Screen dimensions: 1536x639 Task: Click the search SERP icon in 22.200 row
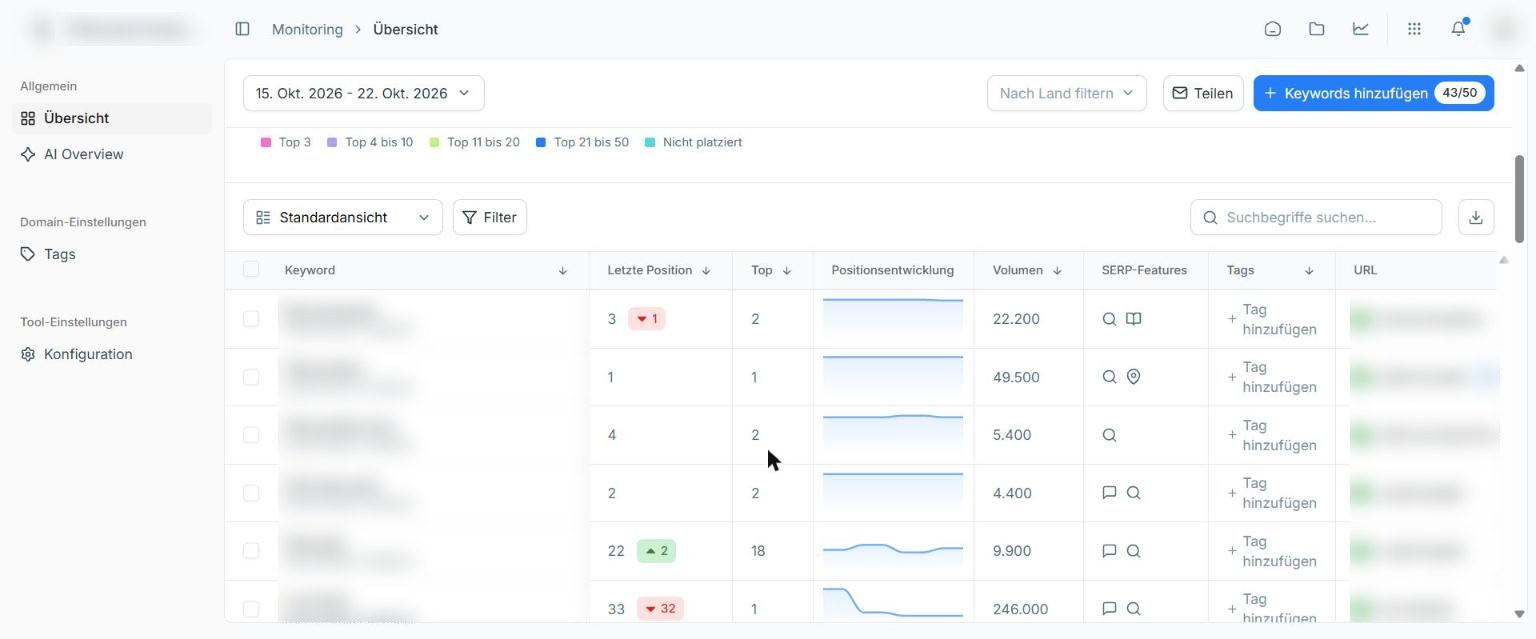(x=1109, y=319)
